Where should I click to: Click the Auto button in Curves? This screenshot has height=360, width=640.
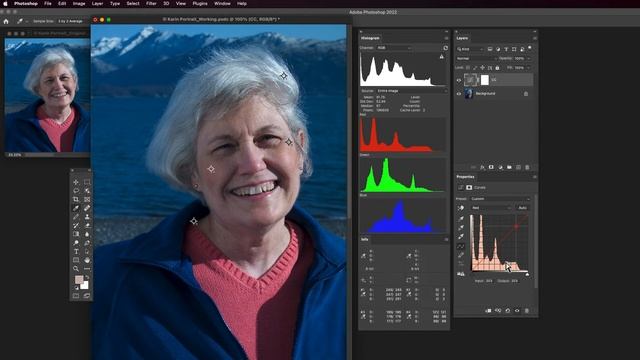522,208
